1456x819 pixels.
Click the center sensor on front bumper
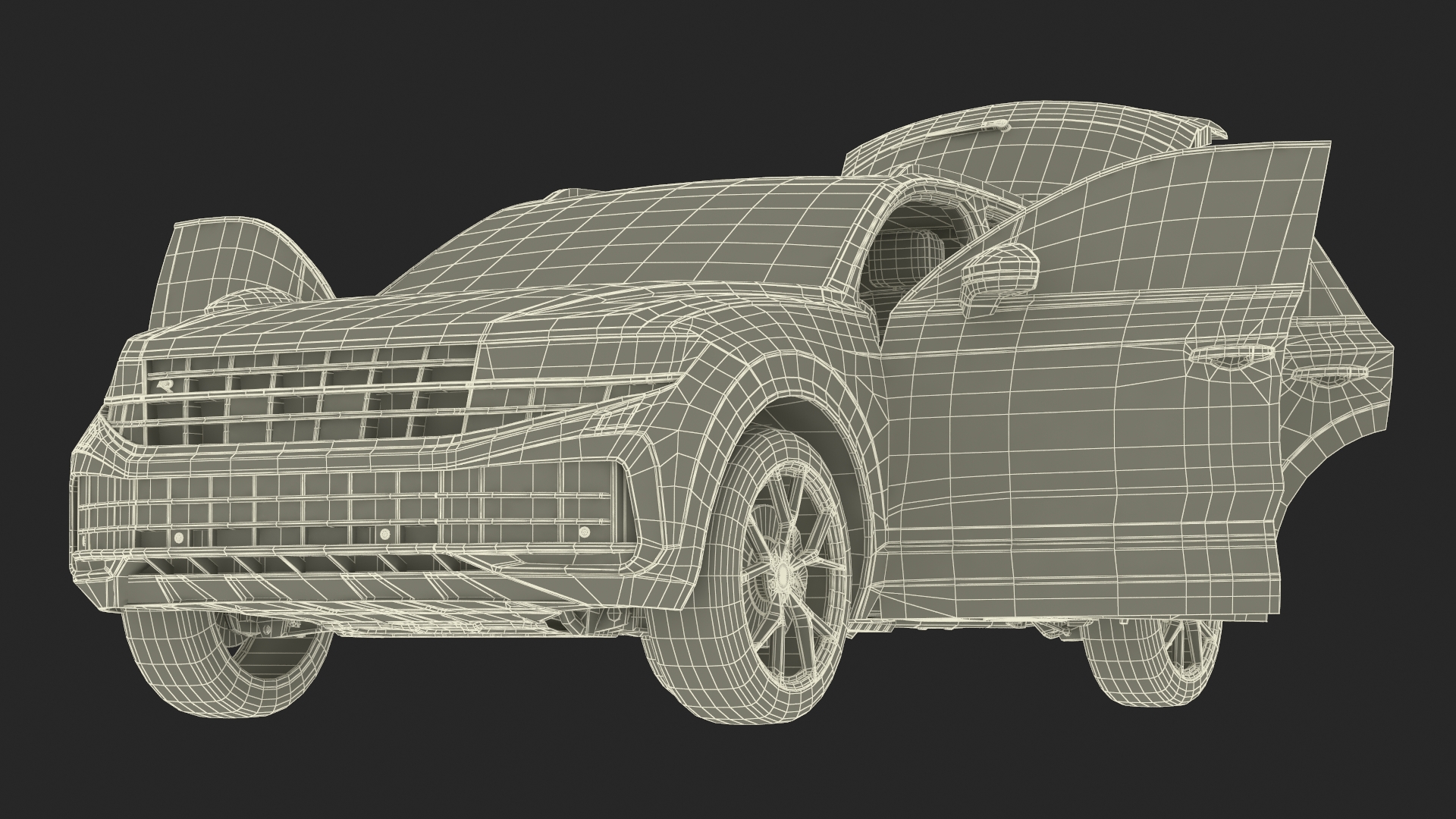(x=385, y=534)
